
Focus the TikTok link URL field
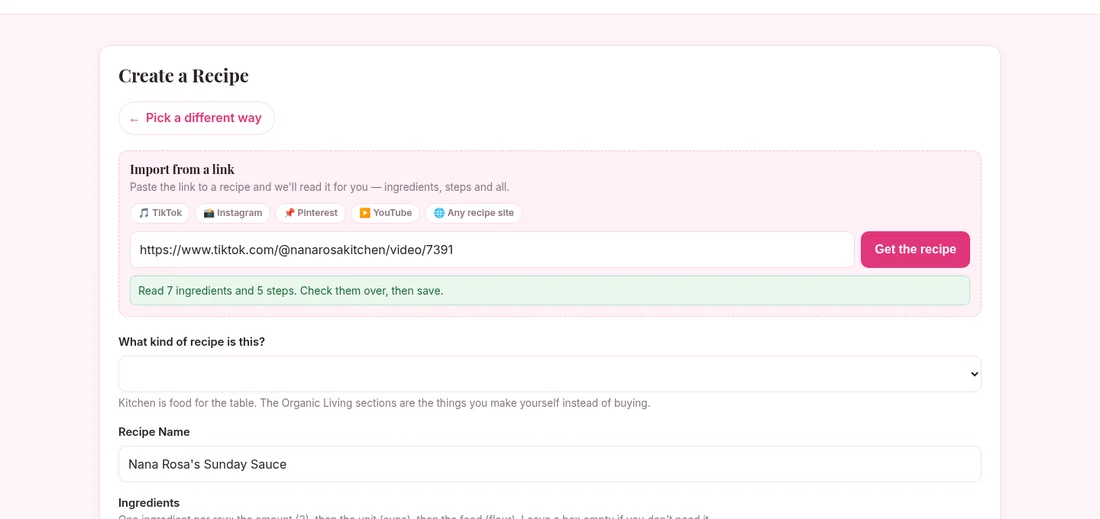coord(492,250)
